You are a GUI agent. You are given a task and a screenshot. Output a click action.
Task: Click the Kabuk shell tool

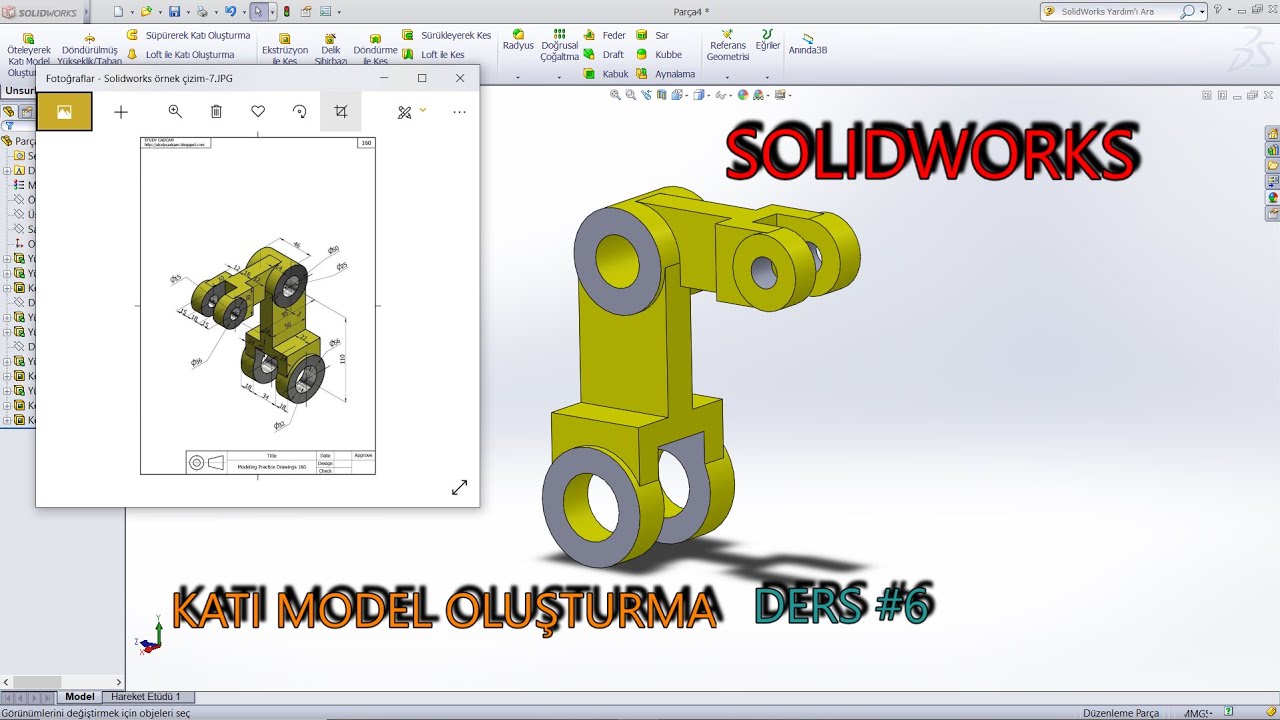coord(606,74)
